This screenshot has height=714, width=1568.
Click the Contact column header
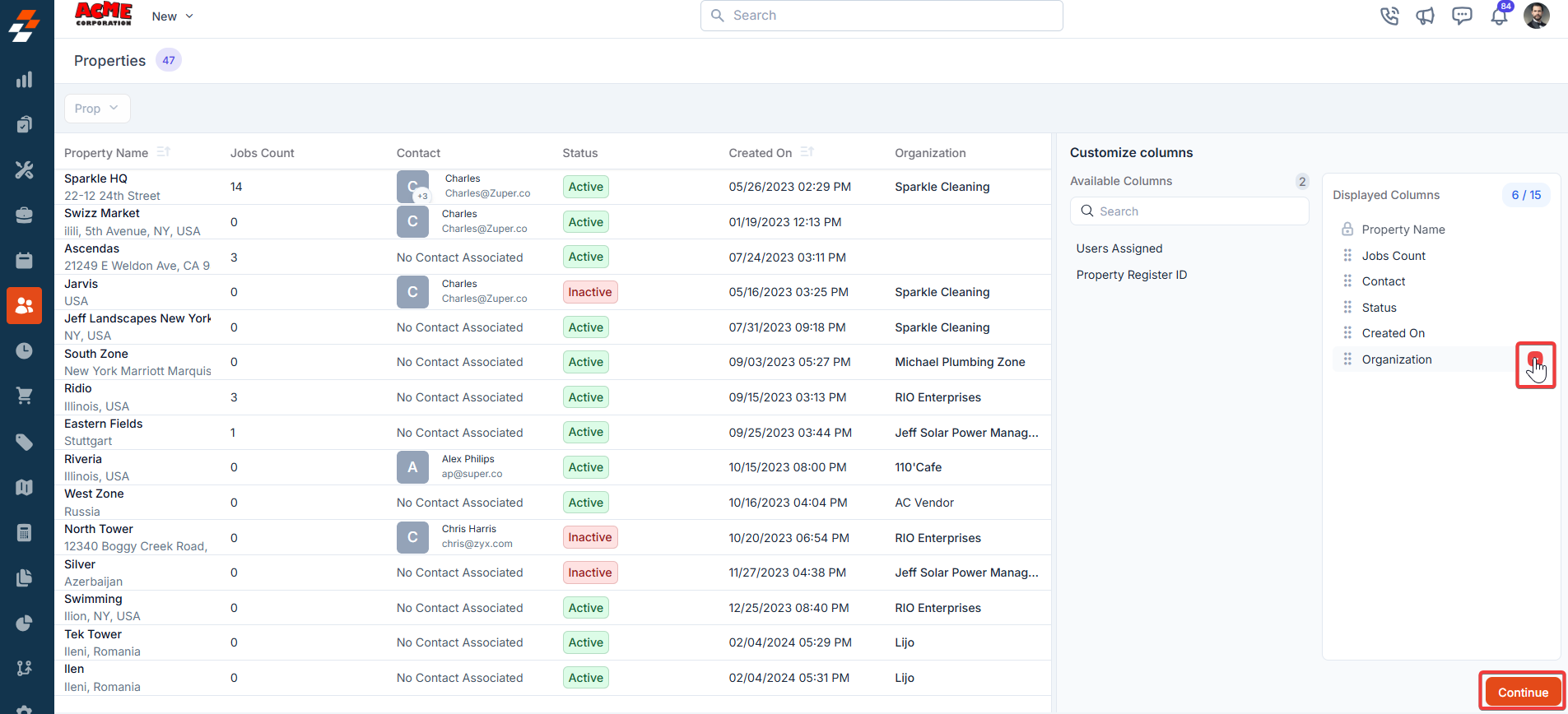coord(418,153)
